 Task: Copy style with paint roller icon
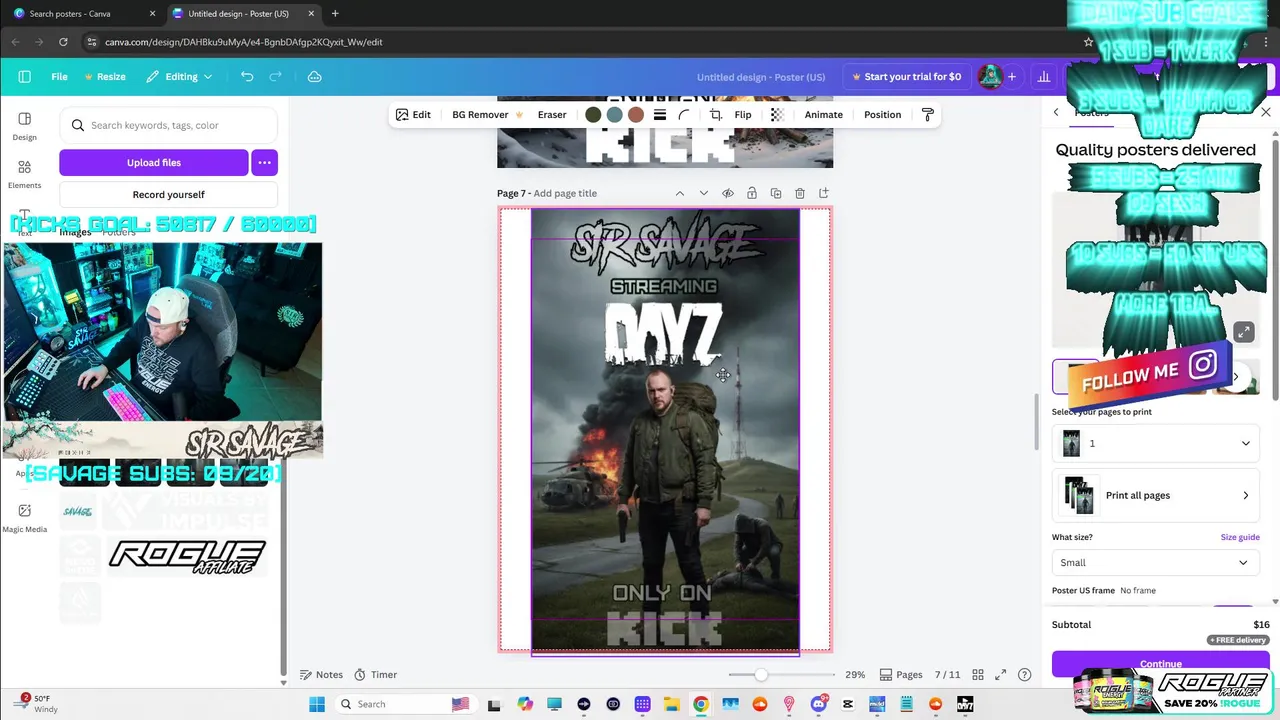(x=927, y=115)
